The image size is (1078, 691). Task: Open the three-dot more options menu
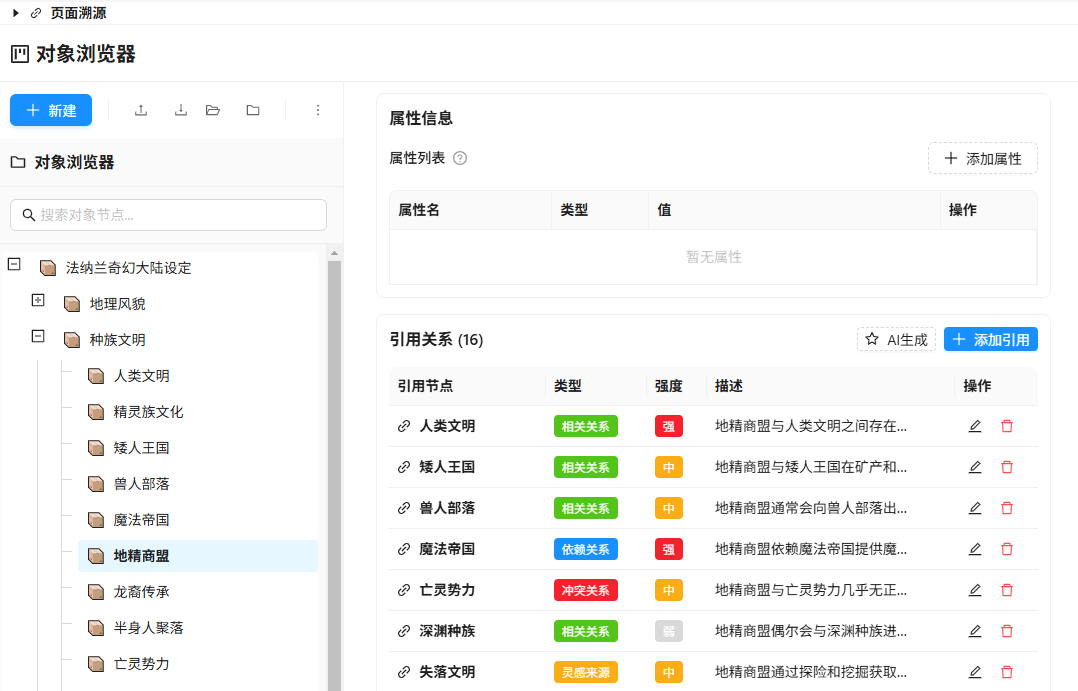(318, 110)
